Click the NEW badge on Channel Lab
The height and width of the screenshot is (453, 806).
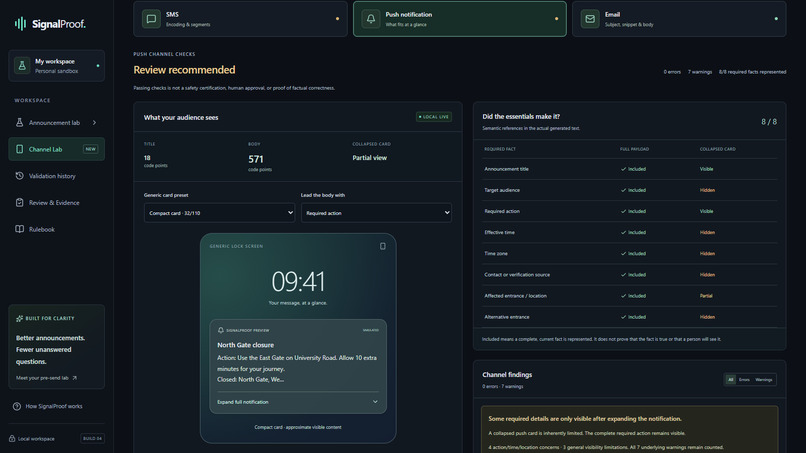point(90,149)
